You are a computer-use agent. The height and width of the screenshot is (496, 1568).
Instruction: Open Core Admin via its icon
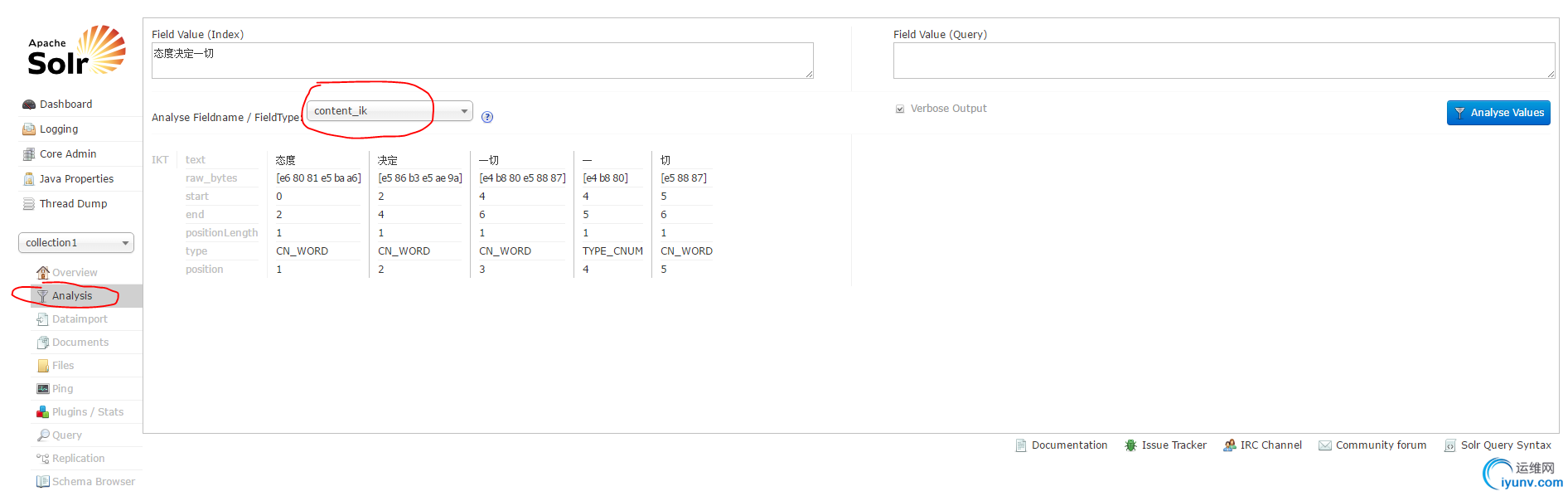[x=29, y=154]
